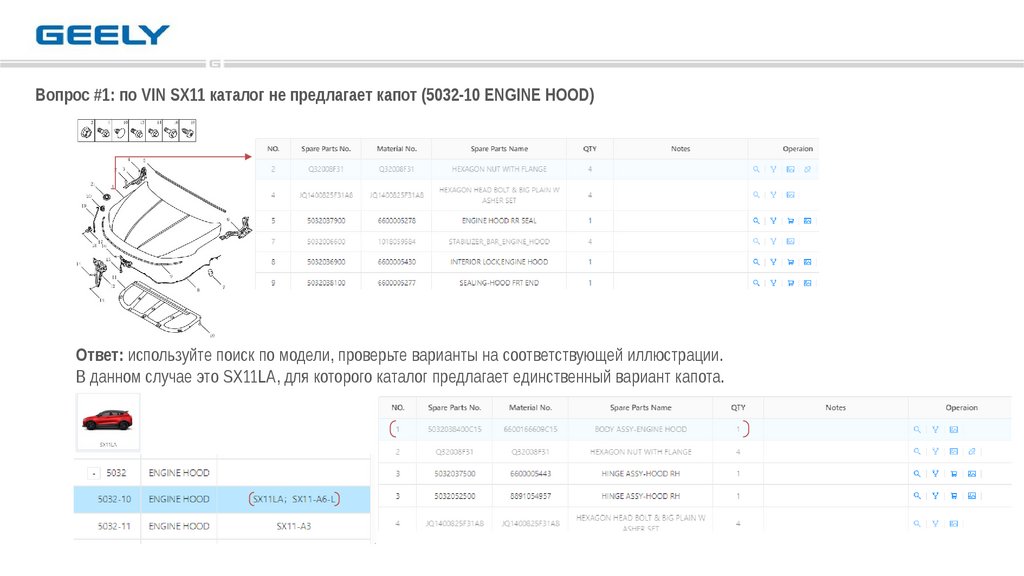Branch icon in INTERIOR LOCK,ENGINE HOOD row

point(773,262)
